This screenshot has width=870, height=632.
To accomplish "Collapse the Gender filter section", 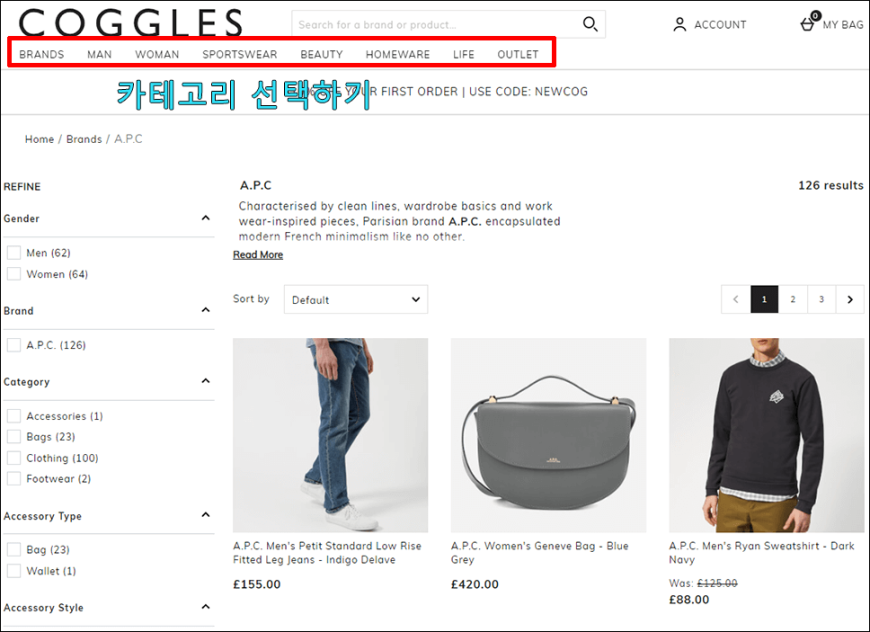I will pos(205,218).
